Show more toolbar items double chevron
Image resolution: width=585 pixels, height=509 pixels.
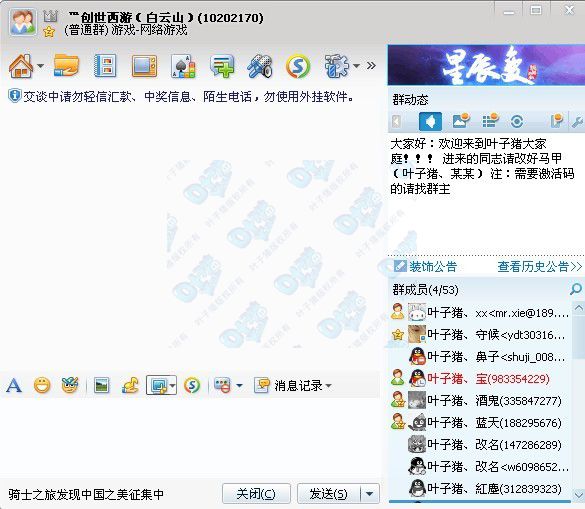371,66
